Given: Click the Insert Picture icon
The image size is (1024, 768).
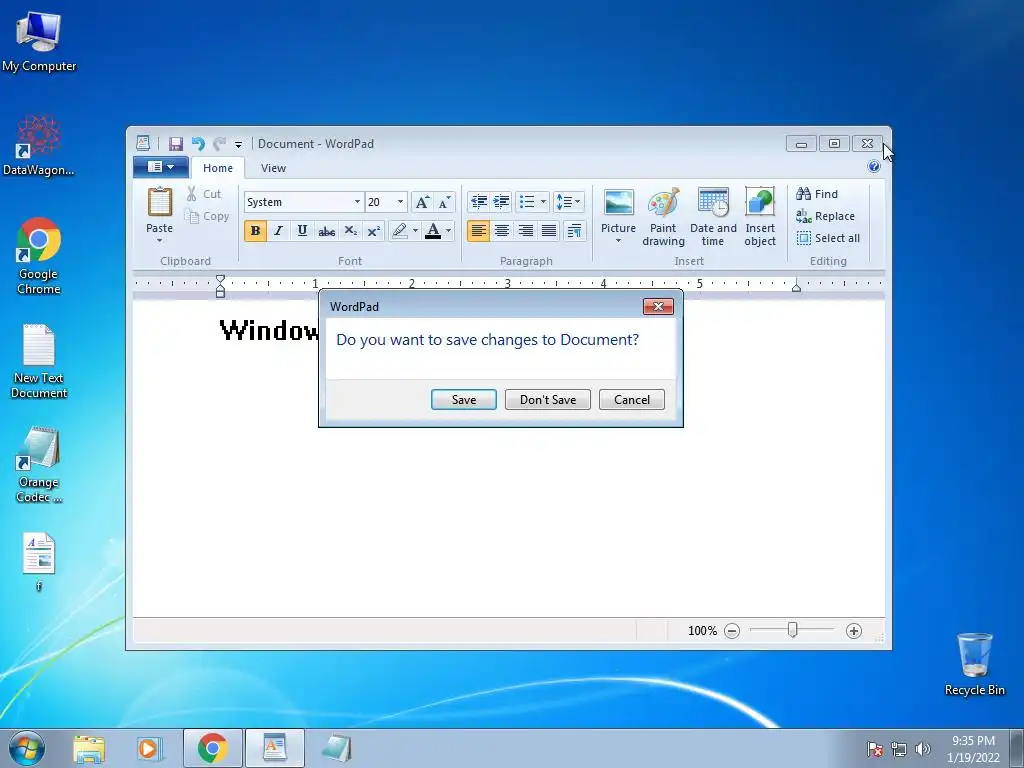Looking at the screenshot, I should pyautogui.click(x=618, y=203).
